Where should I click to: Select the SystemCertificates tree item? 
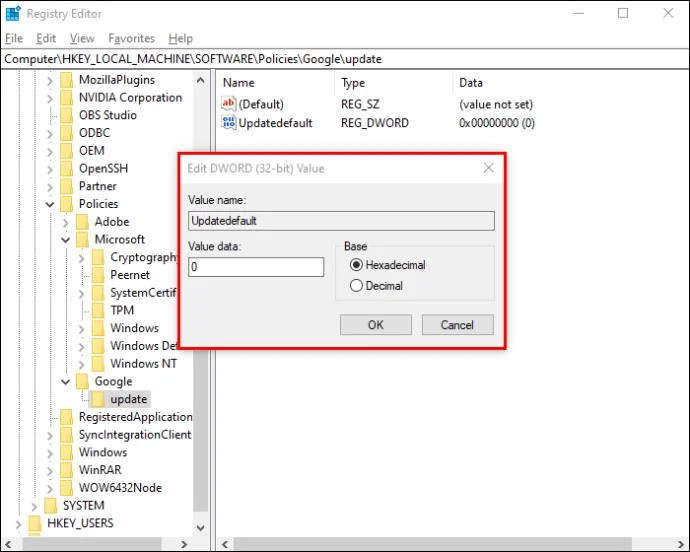click(143, 293)
